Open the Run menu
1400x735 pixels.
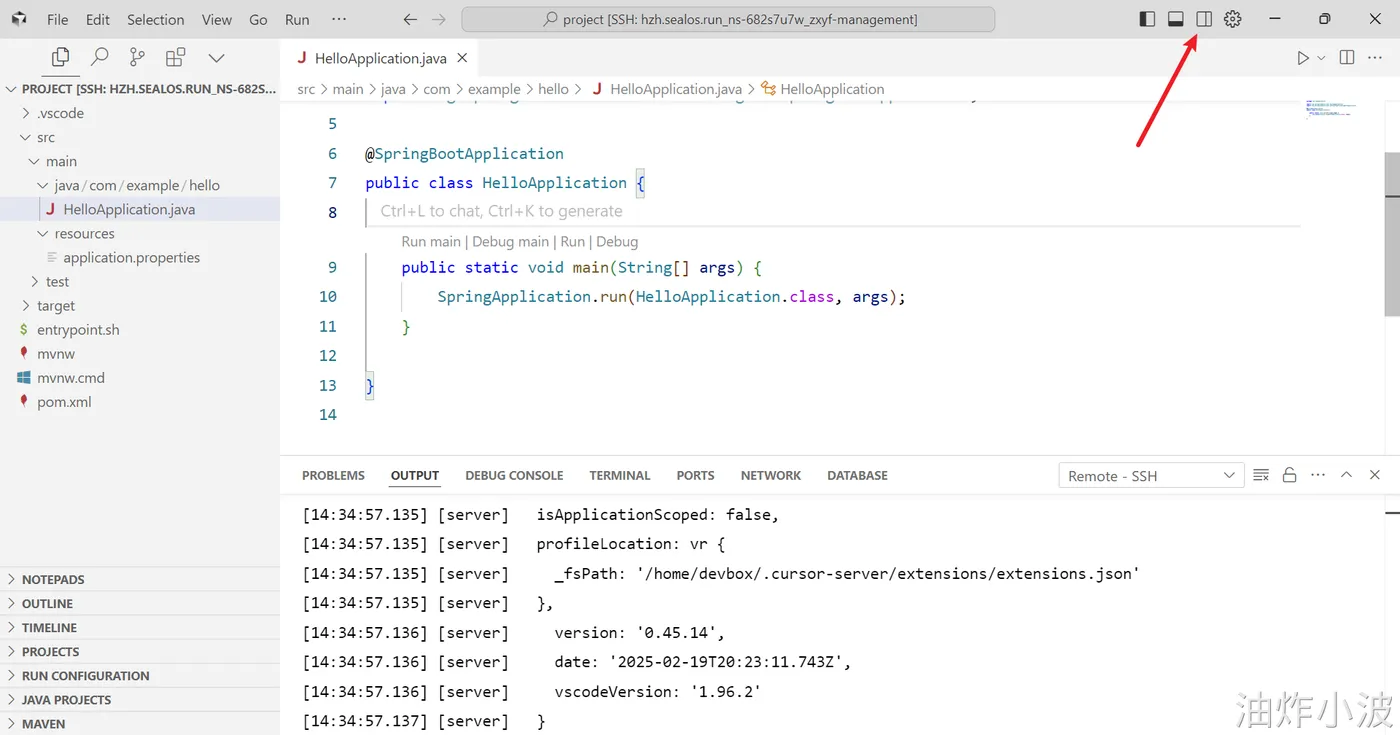coord(297,19)
